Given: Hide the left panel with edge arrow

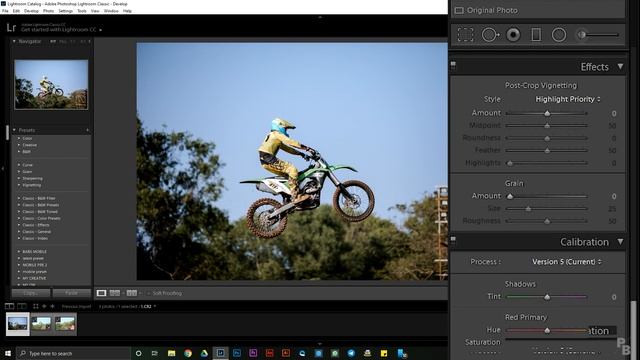Looking at the screenshot, I should click(3, 168).
